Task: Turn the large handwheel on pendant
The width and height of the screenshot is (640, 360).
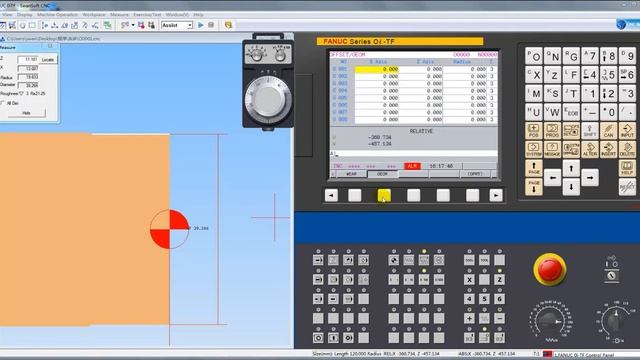Action: [268, 100]
